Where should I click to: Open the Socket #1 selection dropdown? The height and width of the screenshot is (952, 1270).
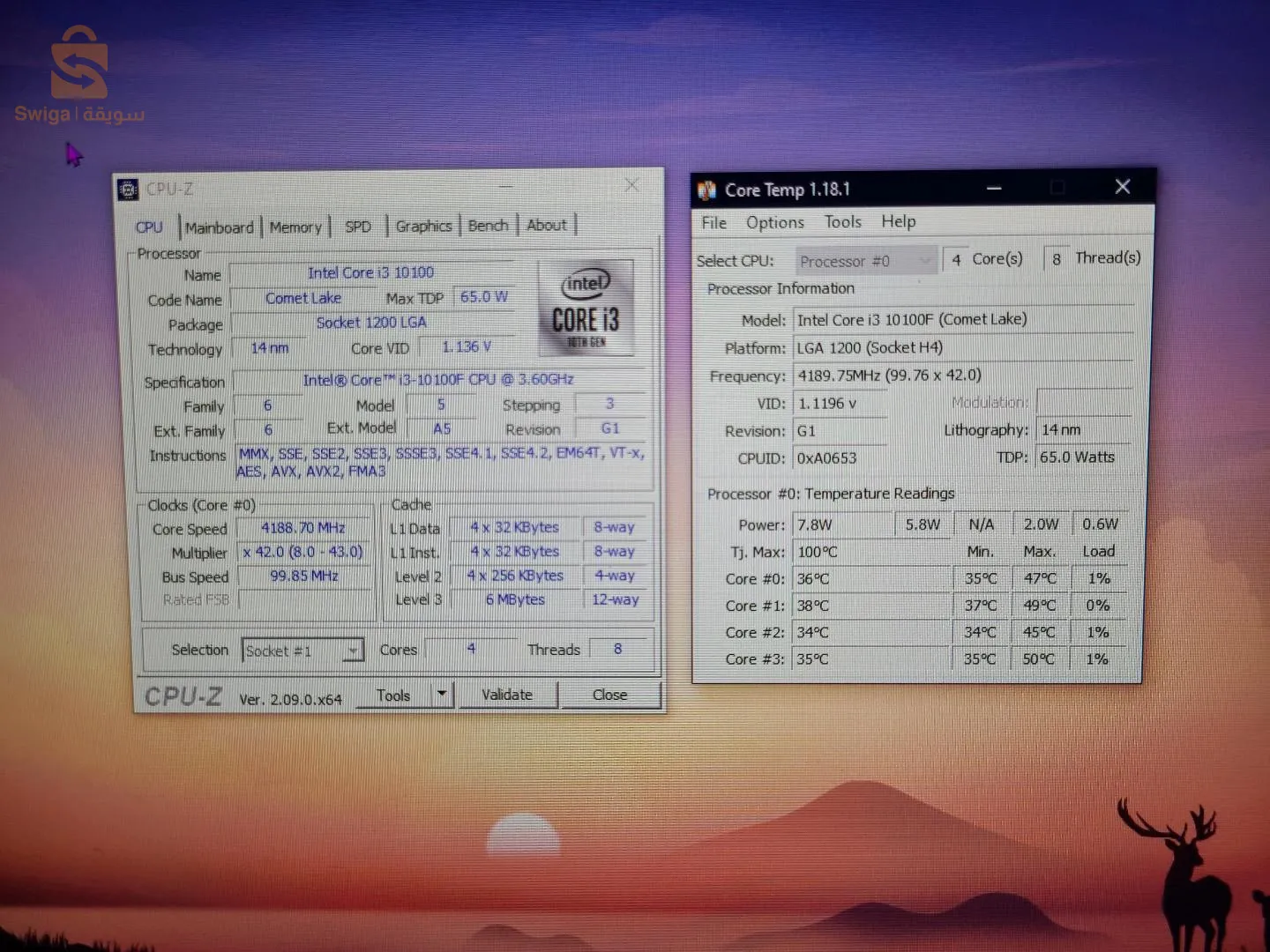(353, 650)
